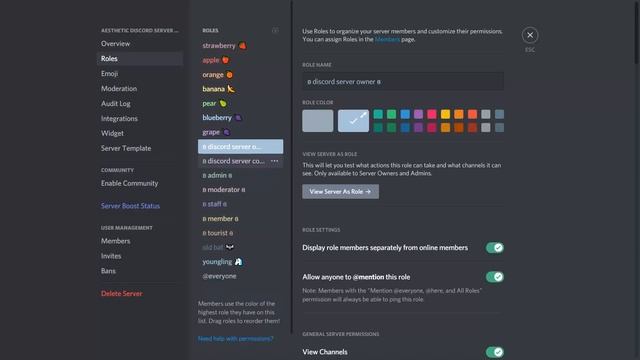Open the more options dots on discord server co... role

pos(275,161)
